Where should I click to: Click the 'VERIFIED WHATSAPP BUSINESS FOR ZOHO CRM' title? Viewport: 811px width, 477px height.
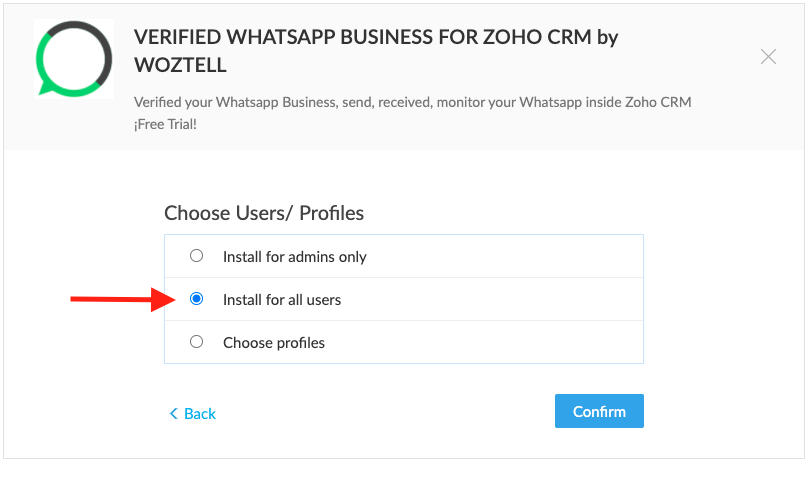click(x=362, y=37)
